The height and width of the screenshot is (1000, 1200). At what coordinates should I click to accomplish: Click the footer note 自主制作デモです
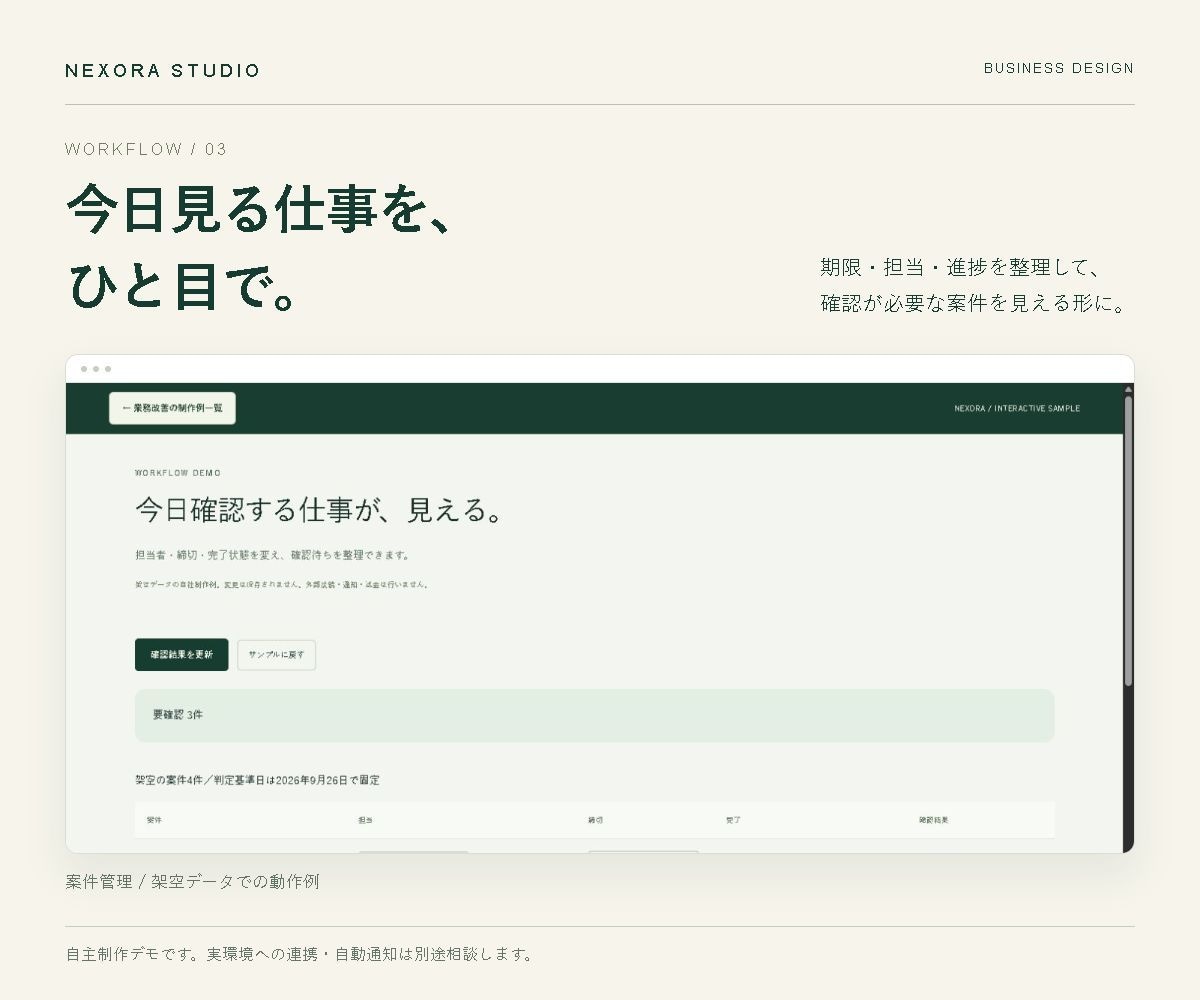[299, 954]
